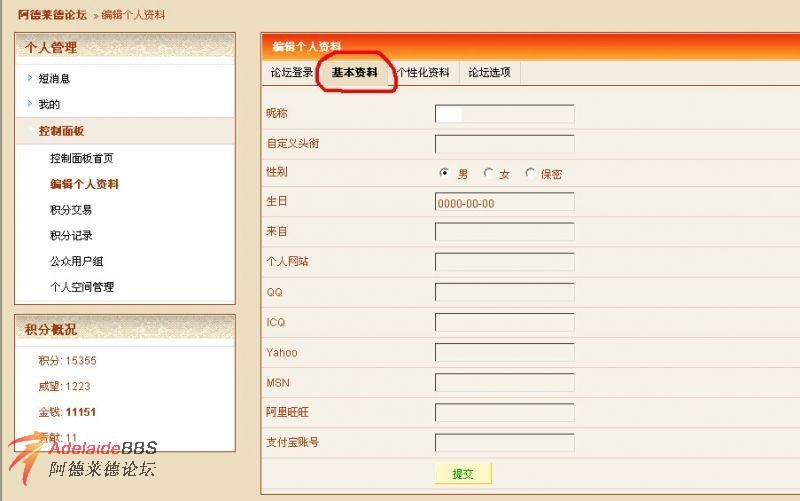Focus the QQ number input field
Screen dimensions: 800x501
(x=504, y=292)
